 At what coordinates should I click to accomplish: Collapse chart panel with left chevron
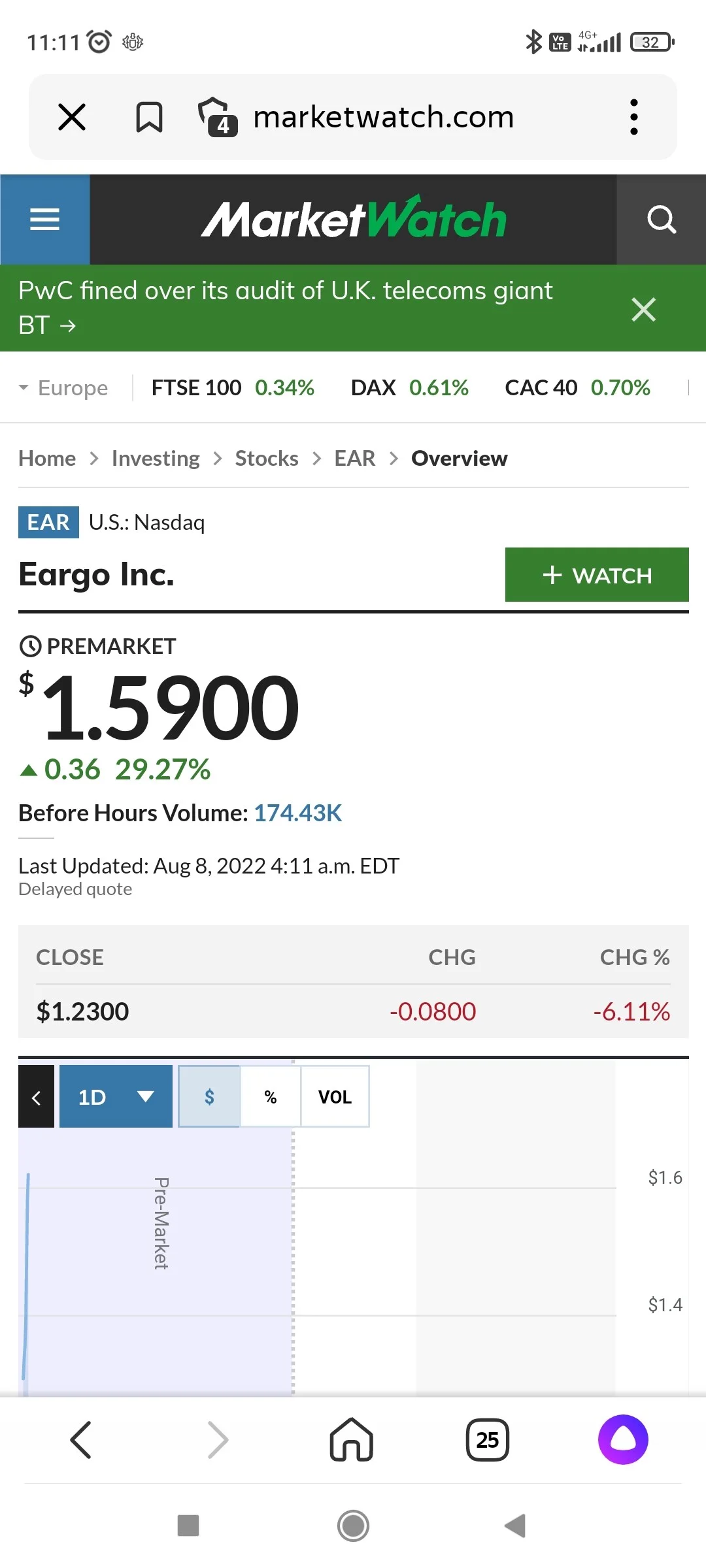tap(36, 1096)
